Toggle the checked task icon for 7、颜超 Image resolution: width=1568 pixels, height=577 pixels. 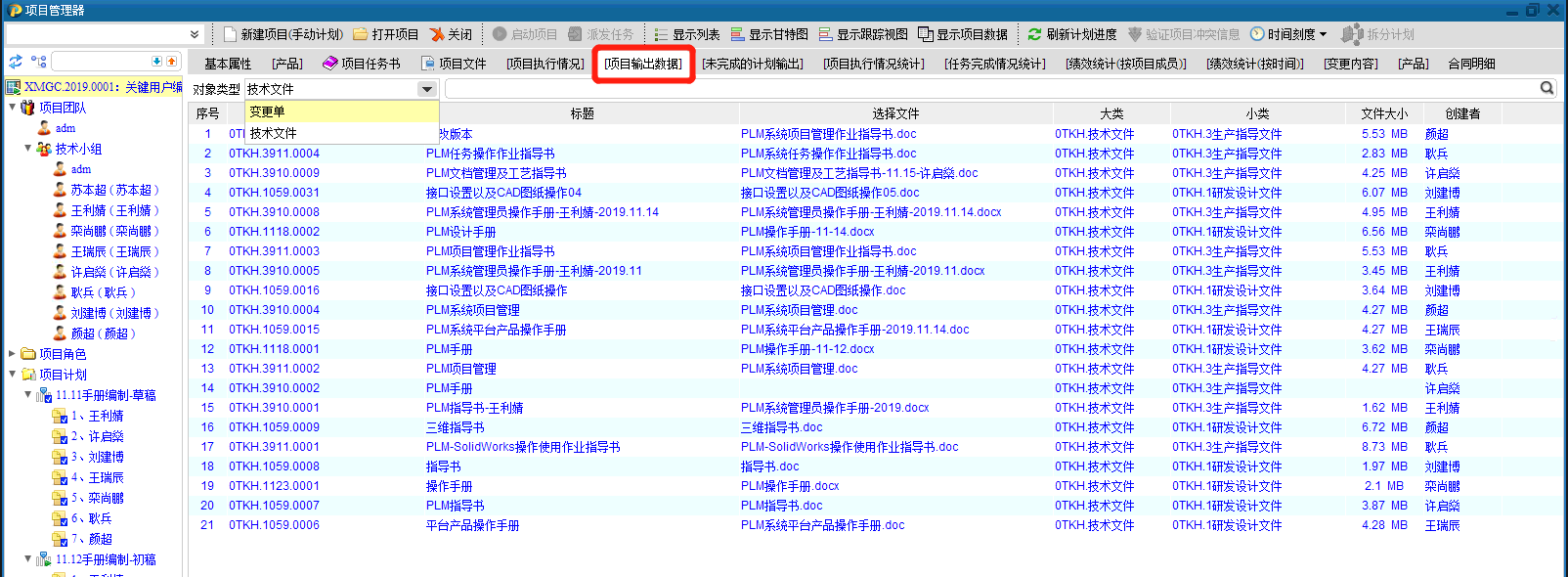(60, 540)
